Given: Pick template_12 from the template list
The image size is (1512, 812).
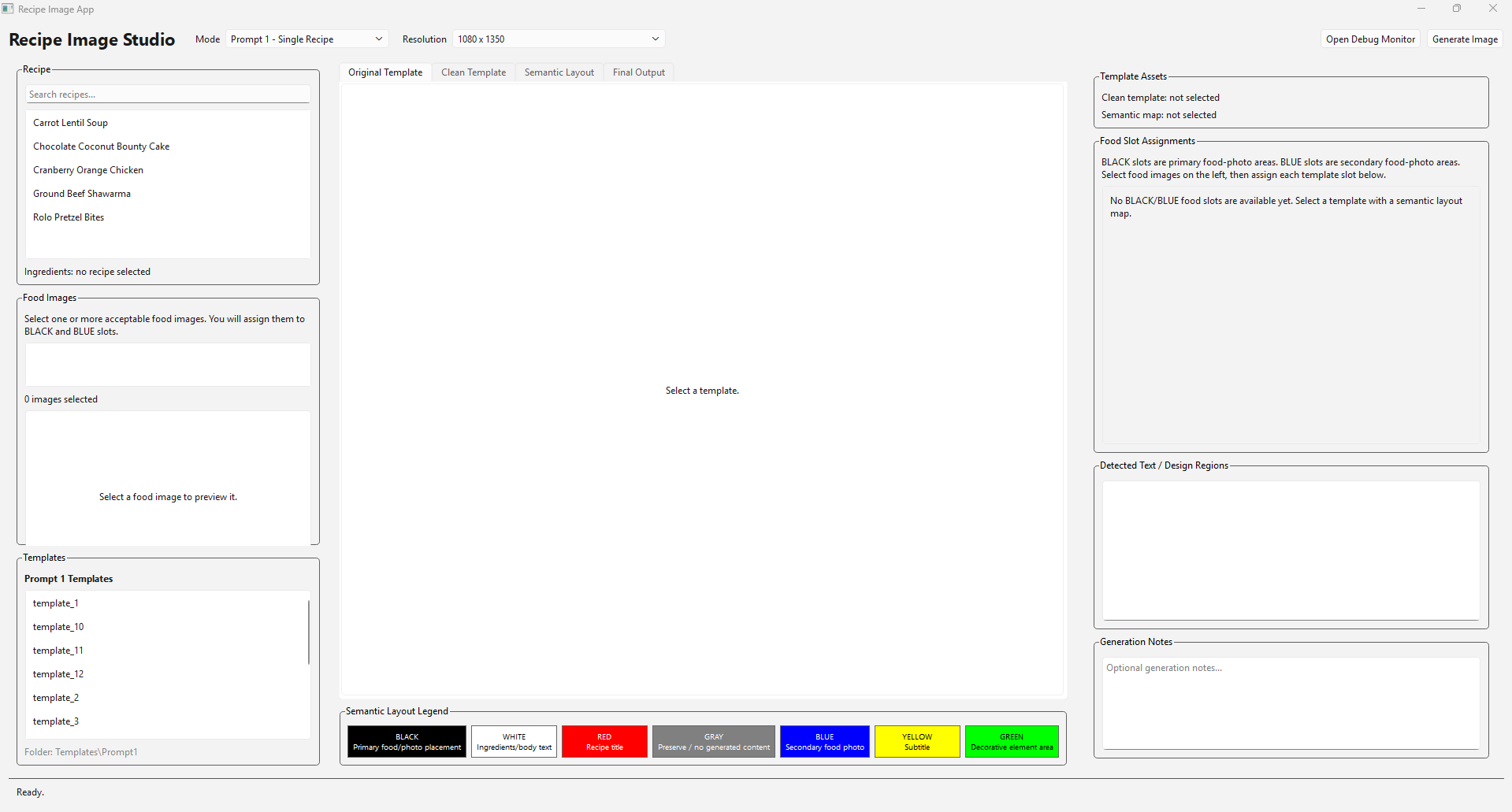Looking at the screenshot, I should pos(166,674).
